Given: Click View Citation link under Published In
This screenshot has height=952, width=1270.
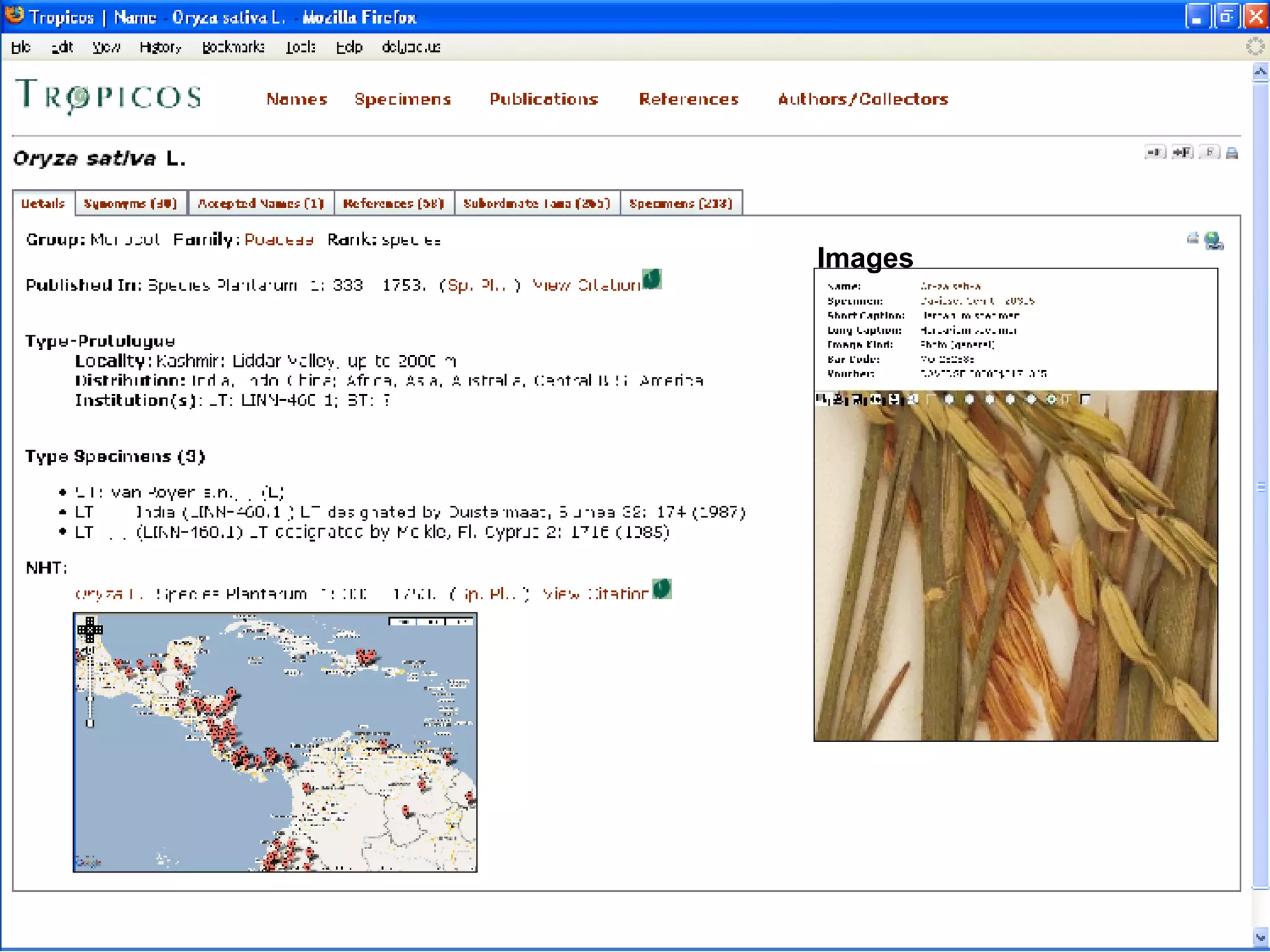Looking at the screenshot, I should (586, 285).
